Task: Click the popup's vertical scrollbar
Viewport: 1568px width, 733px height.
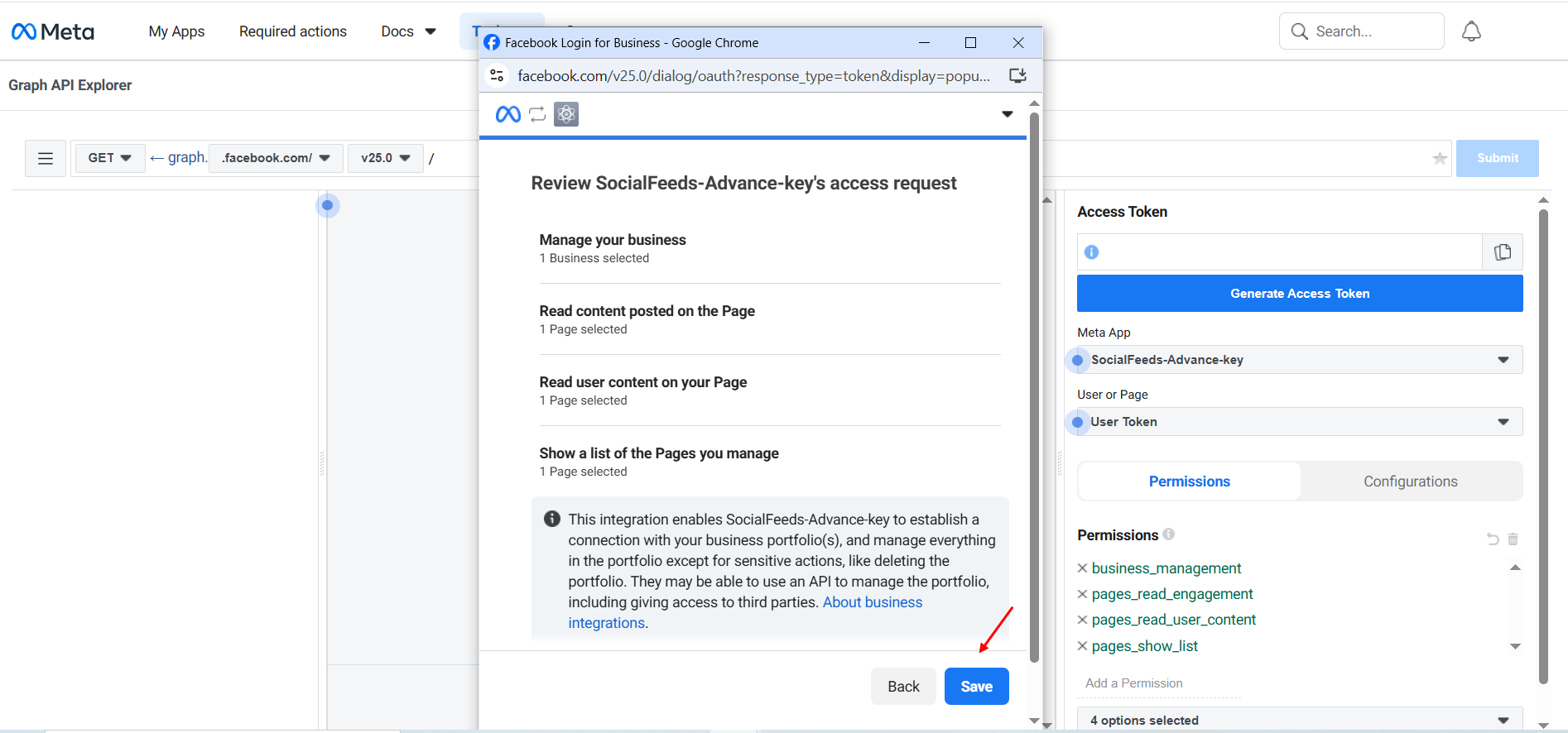Action: [x=1034, y=389]
